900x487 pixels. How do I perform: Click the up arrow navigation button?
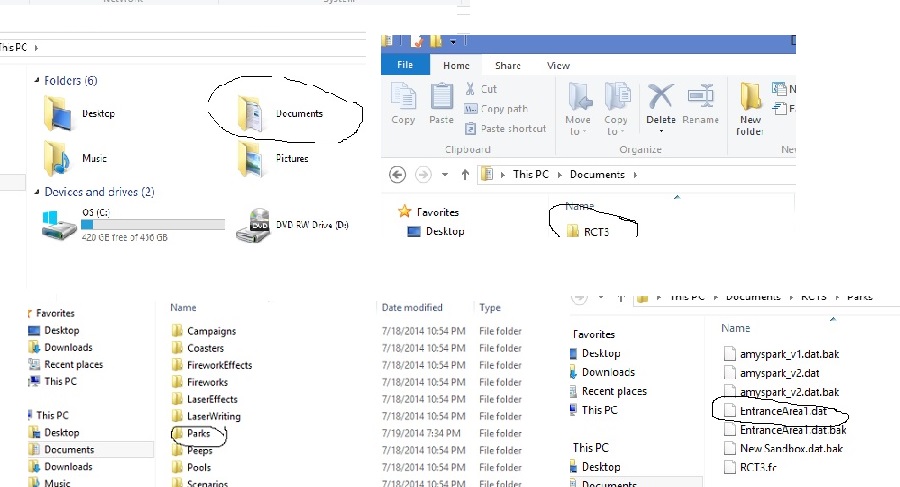coord(465,175)
